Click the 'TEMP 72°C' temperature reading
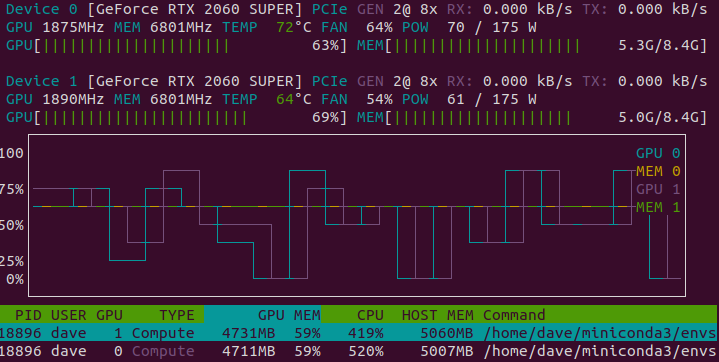Image resolution: width=719 pixels, height=362 pixels. (267, 28)
